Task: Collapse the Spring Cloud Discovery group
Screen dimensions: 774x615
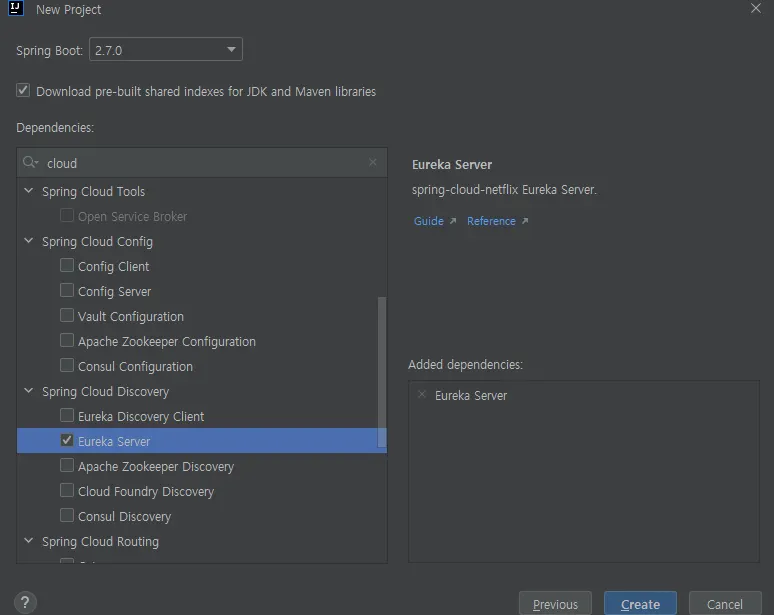Action: click(29, 391)
